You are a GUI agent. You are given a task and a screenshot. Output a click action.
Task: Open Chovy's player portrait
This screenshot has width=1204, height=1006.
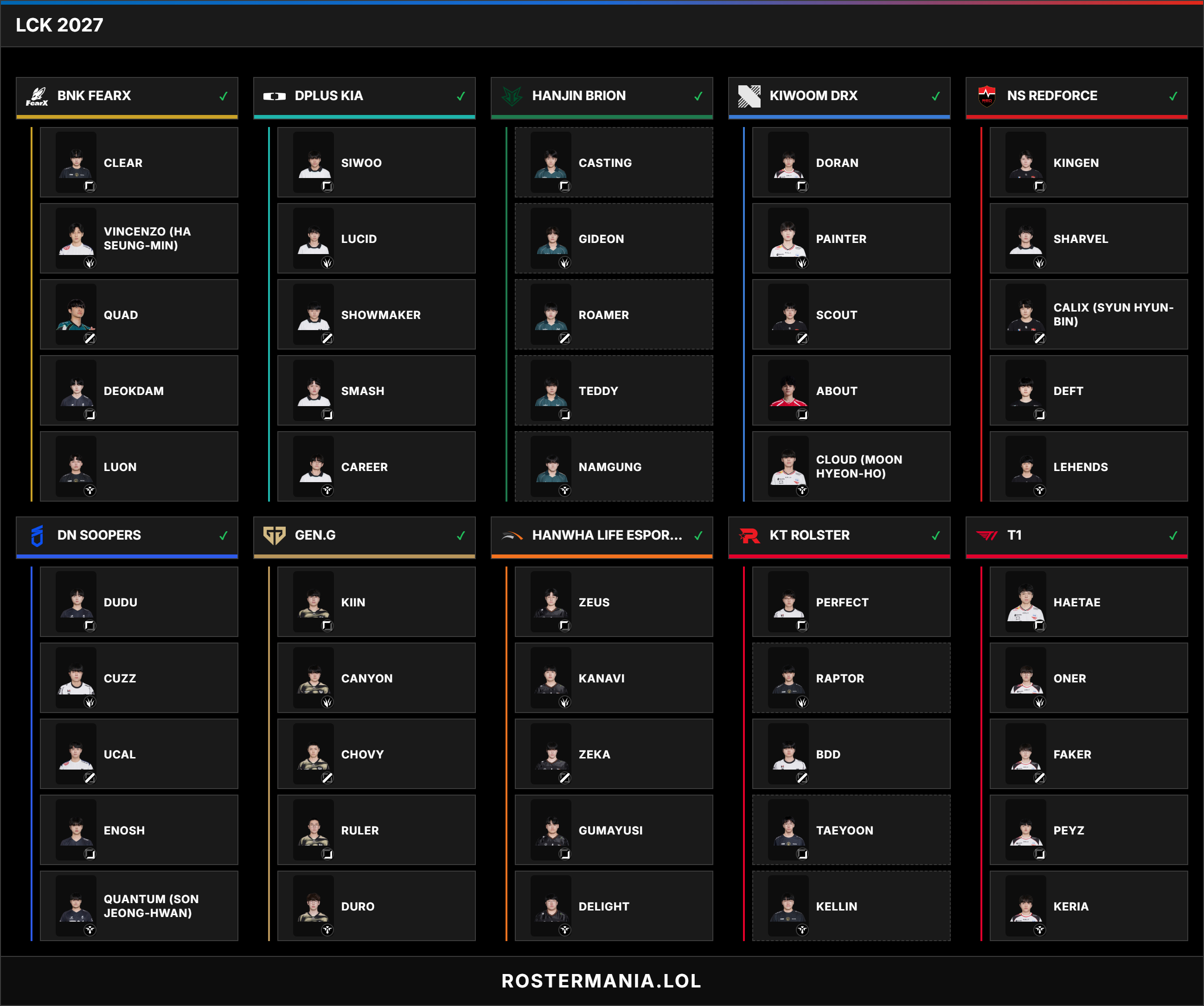click(x=314, y=754)
